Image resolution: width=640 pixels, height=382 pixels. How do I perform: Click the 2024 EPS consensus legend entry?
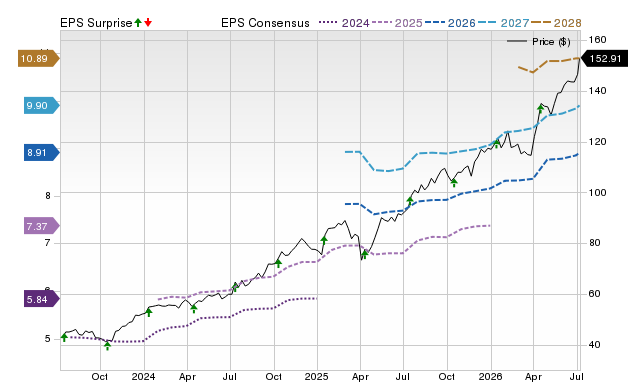pos(344,23)
